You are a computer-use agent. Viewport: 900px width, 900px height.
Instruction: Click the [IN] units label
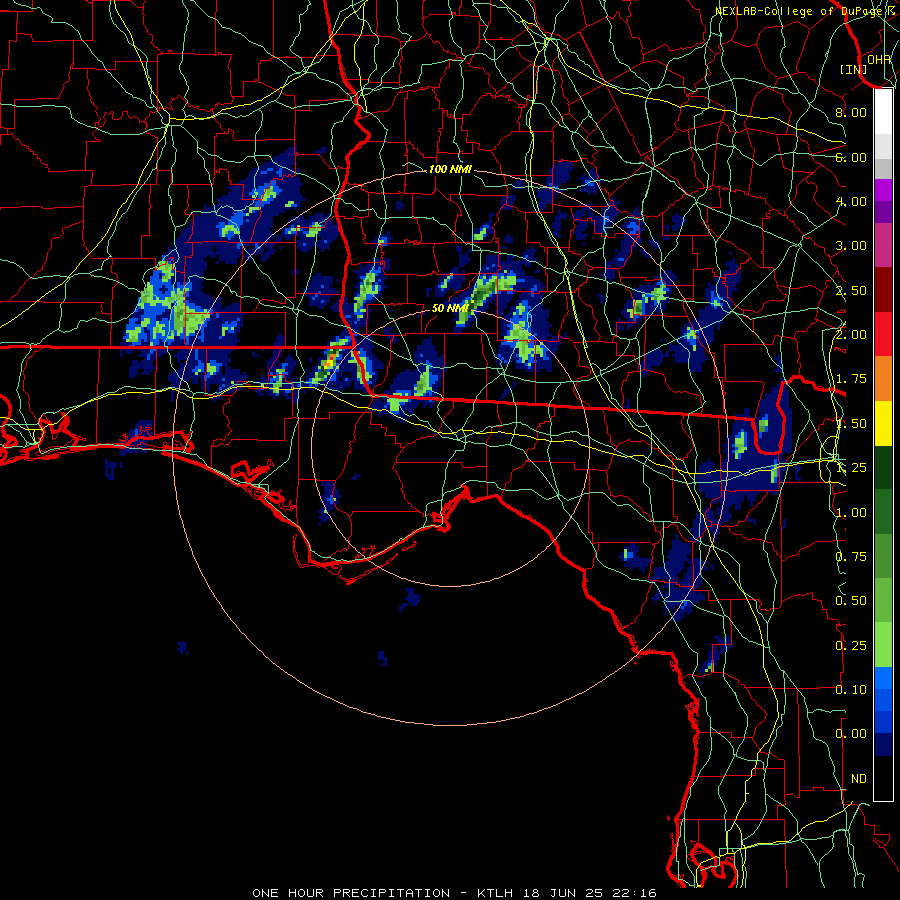(x=854, y=69)
